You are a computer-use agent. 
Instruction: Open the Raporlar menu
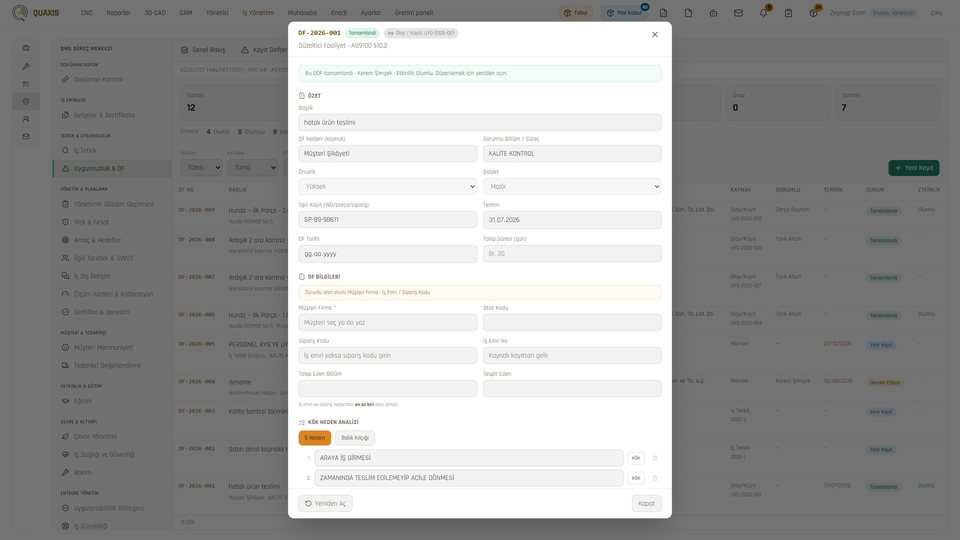118,13
